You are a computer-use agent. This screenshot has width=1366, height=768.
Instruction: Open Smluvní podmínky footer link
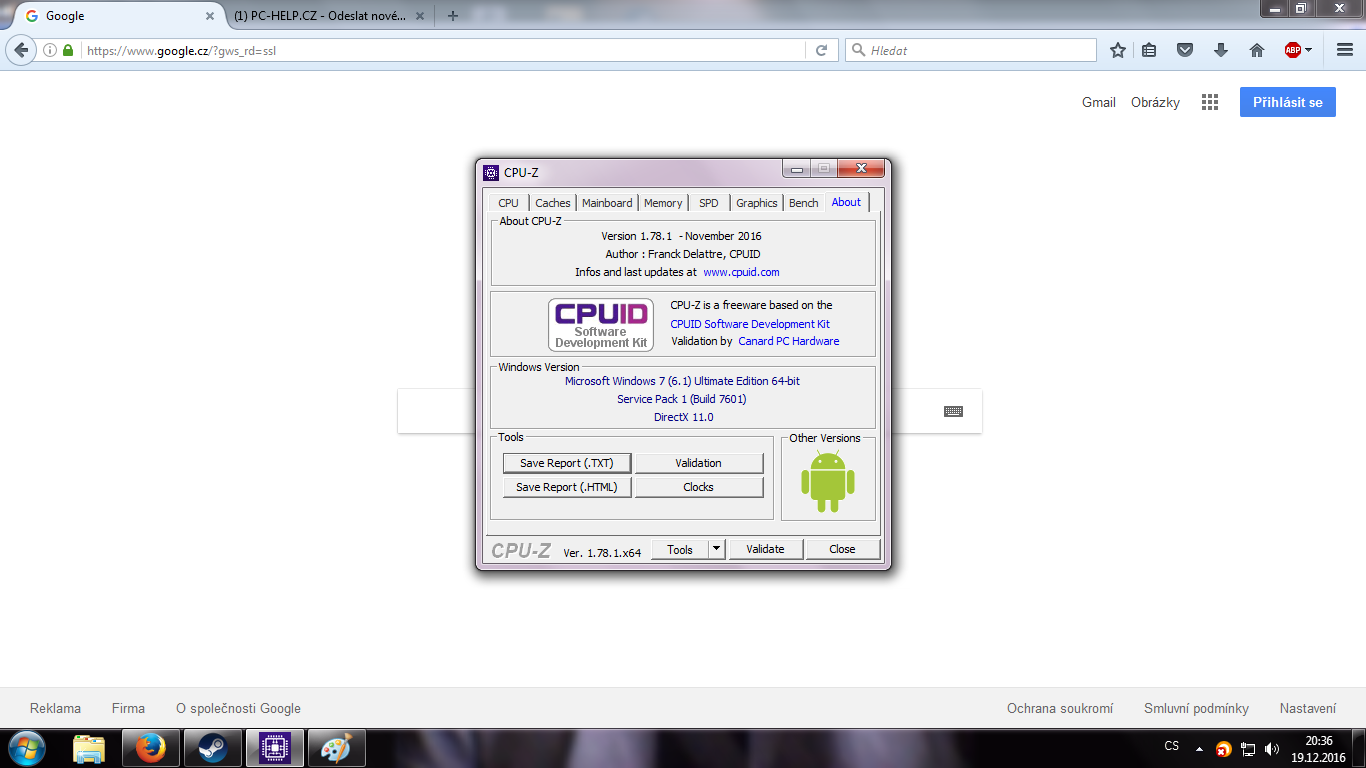coord(1196,708)
